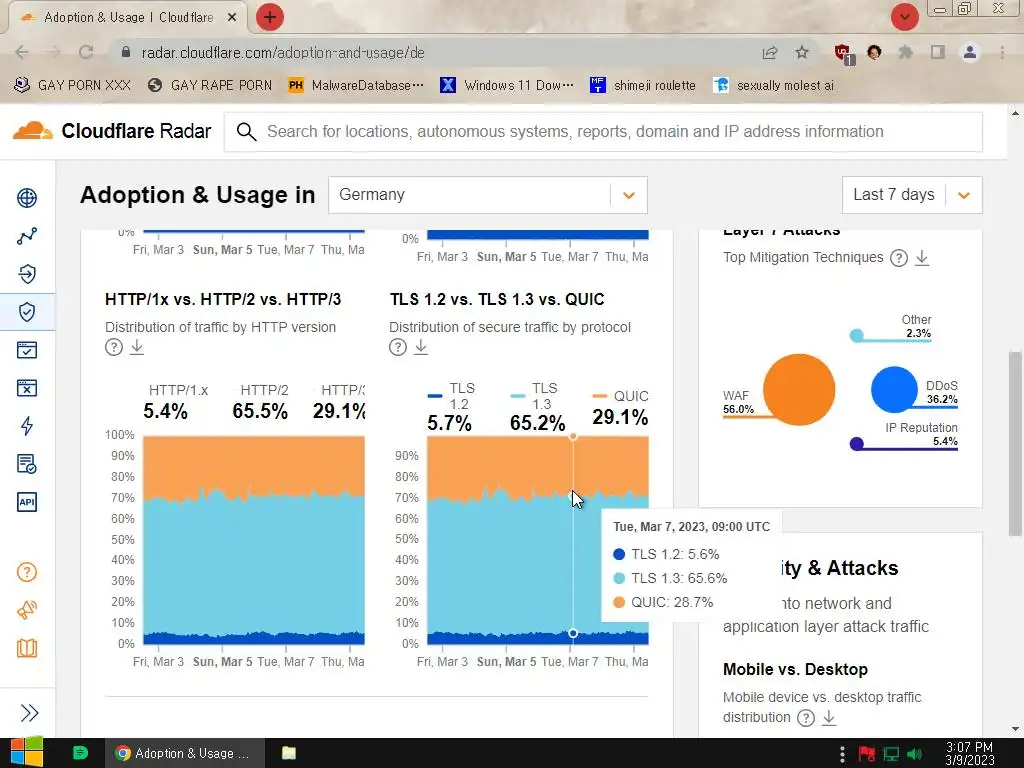The width and height of the screenshot is (1024, 768).
Task: Open a new browser tab
Action: click(270, 18)
